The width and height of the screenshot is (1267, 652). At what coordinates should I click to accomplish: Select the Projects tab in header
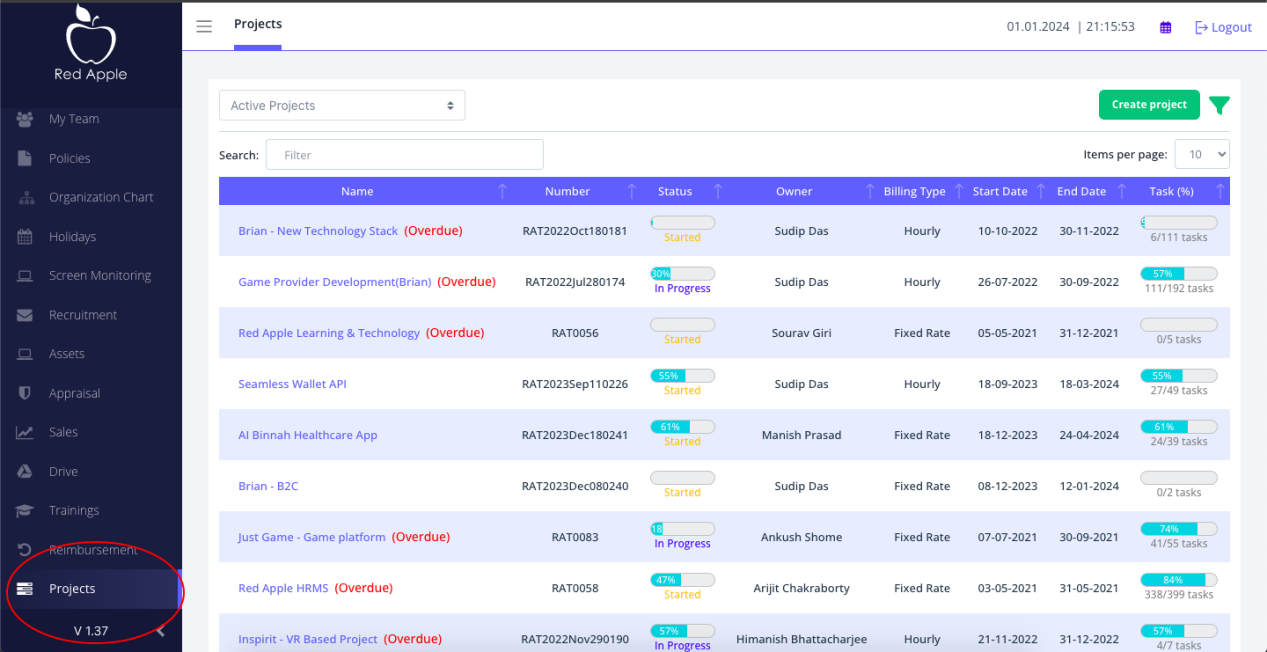tap(258, 24)
